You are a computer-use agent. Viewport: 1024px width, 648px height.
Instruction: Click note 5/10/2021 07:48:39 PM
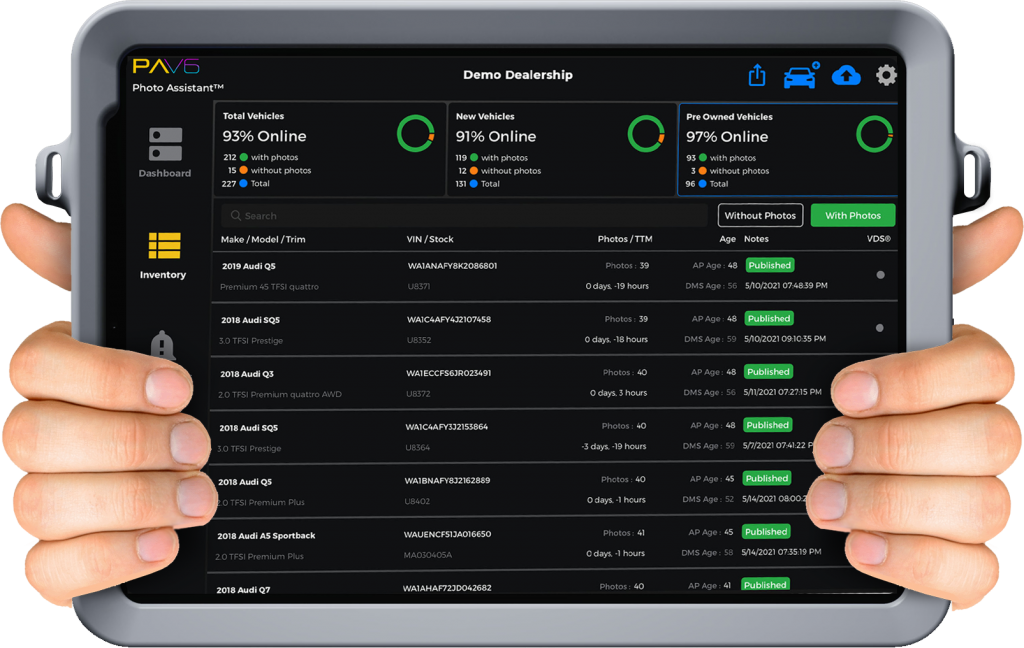pos(786,285)
